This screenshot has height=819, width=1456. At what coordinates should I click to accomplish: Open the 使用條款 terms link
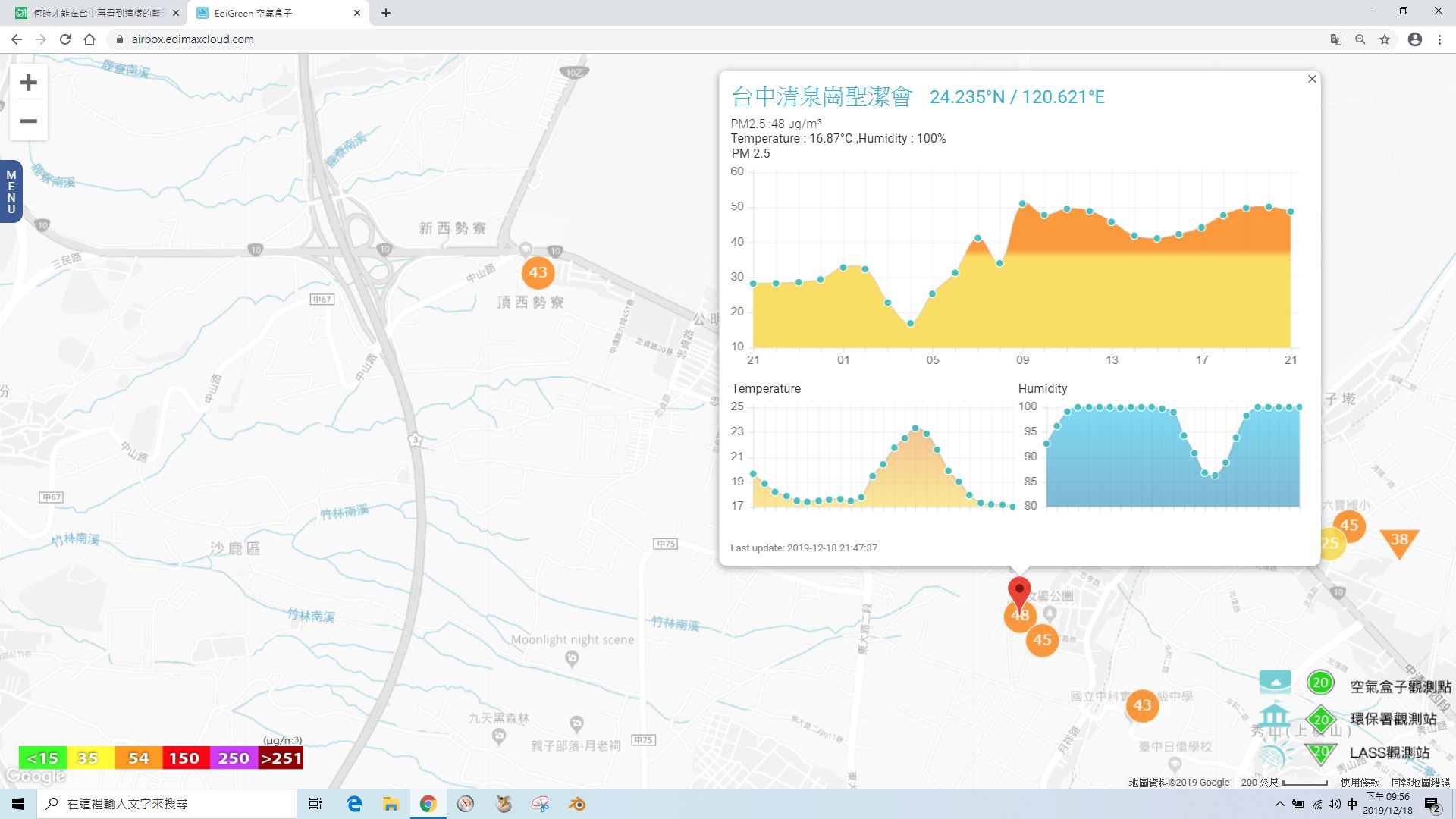[1360, 783]
